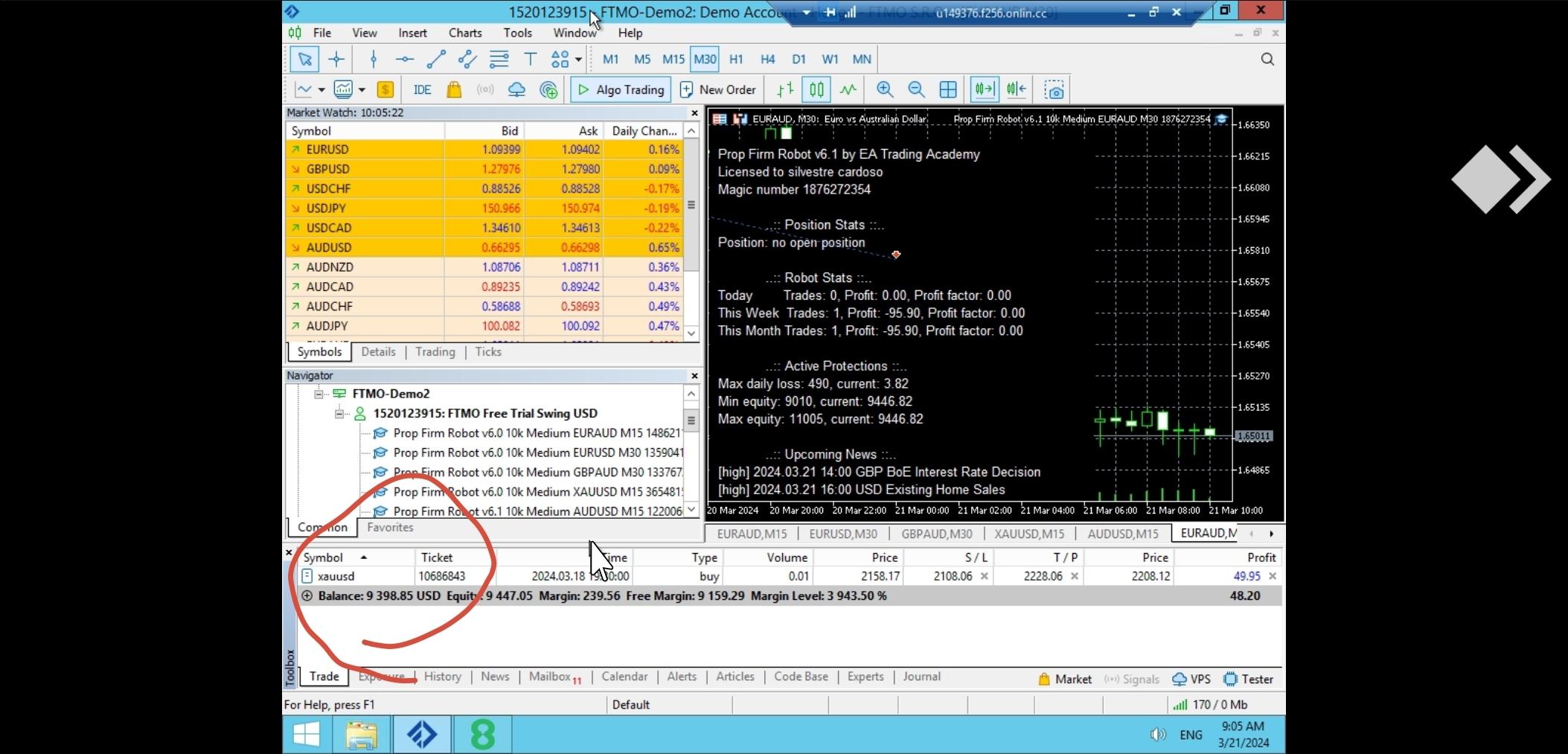This screenshot has height=754, width=1568.
Task: Open the Market button in toolbox
Action: click(x=1064, y=680)
